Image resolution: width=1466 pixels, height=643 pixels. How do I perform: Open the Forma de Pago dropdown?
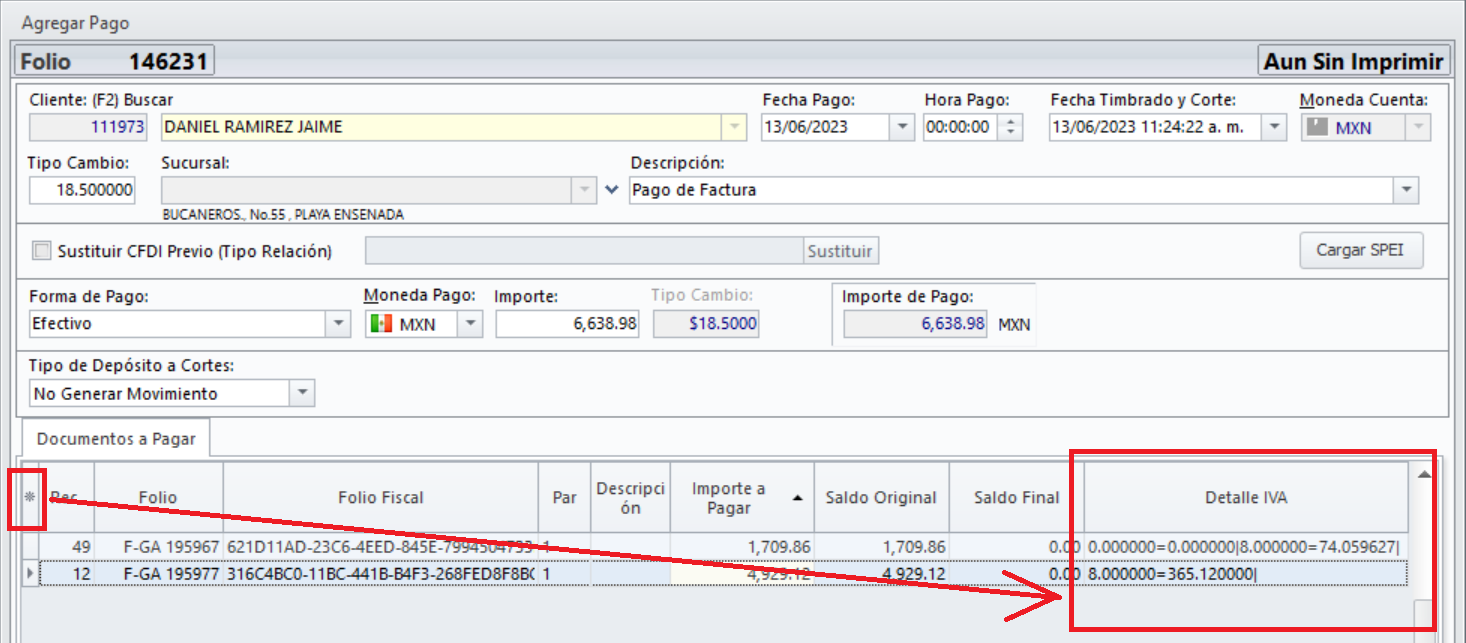338,324
